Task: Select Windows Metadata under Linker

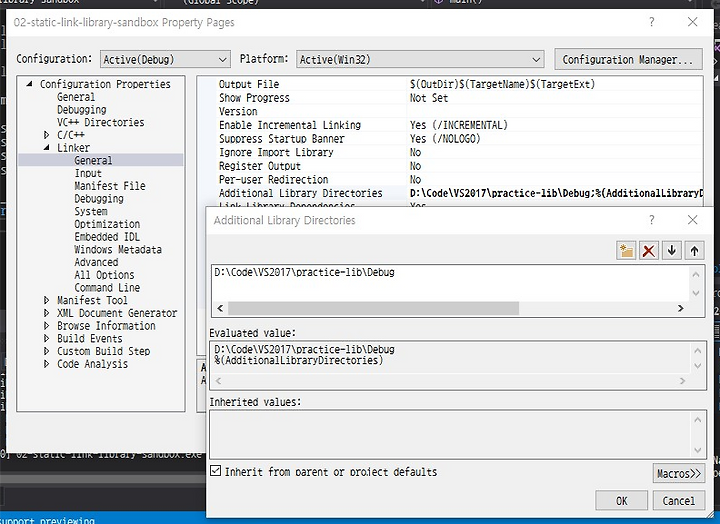Action: [x=118, y=249]
